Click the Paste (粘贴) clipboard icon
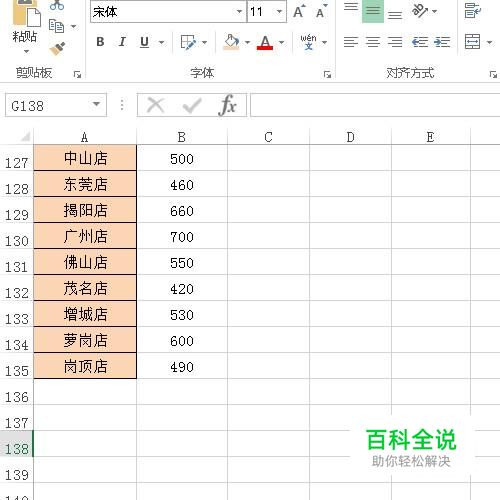 (27, 13)
